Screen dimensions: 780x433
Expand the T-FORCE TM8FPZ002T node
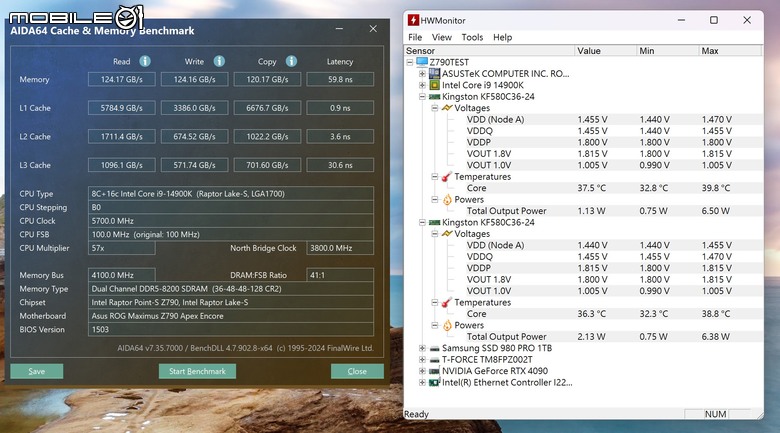pos(422,360)
